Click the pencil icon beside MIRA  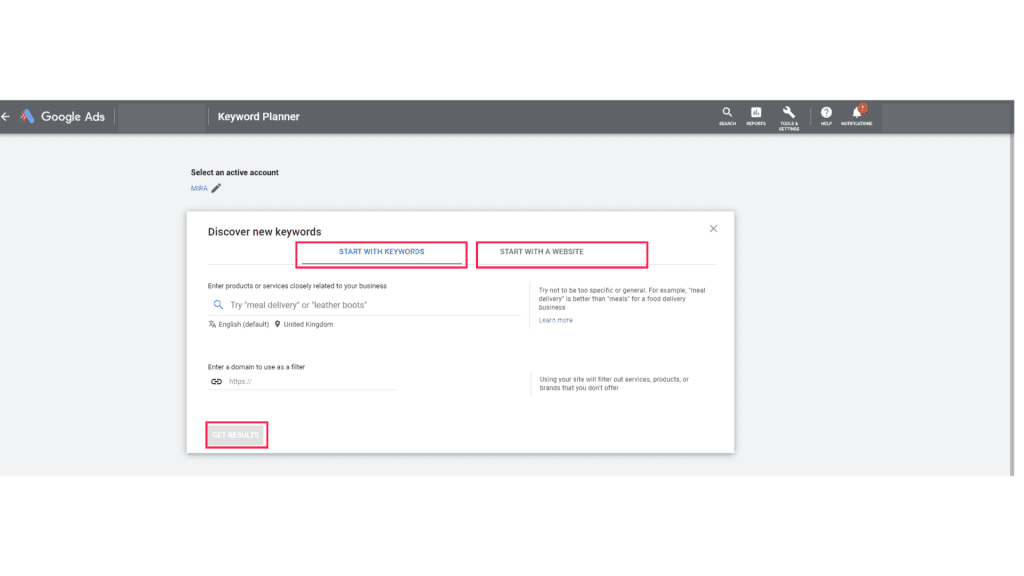(216, 188)
